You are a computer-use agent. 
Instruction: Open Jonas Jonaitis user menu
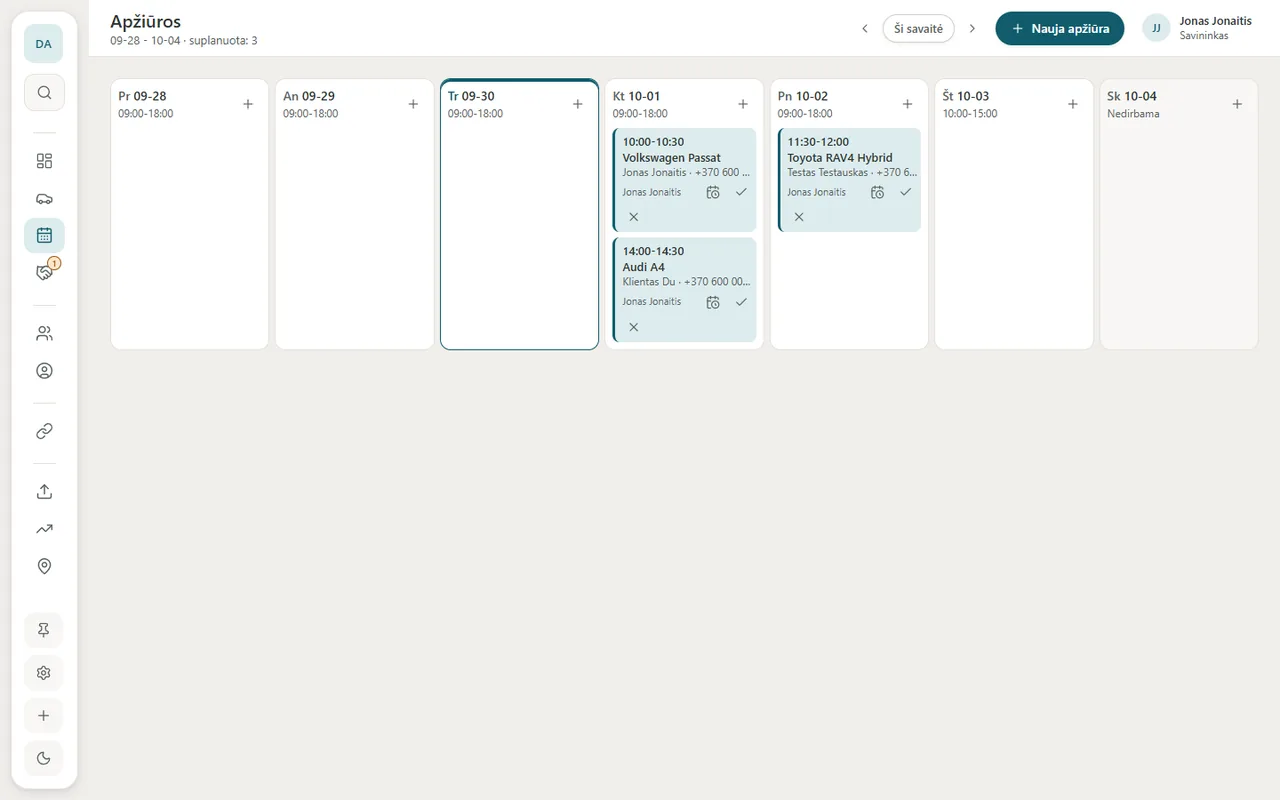pos(1199,28)
